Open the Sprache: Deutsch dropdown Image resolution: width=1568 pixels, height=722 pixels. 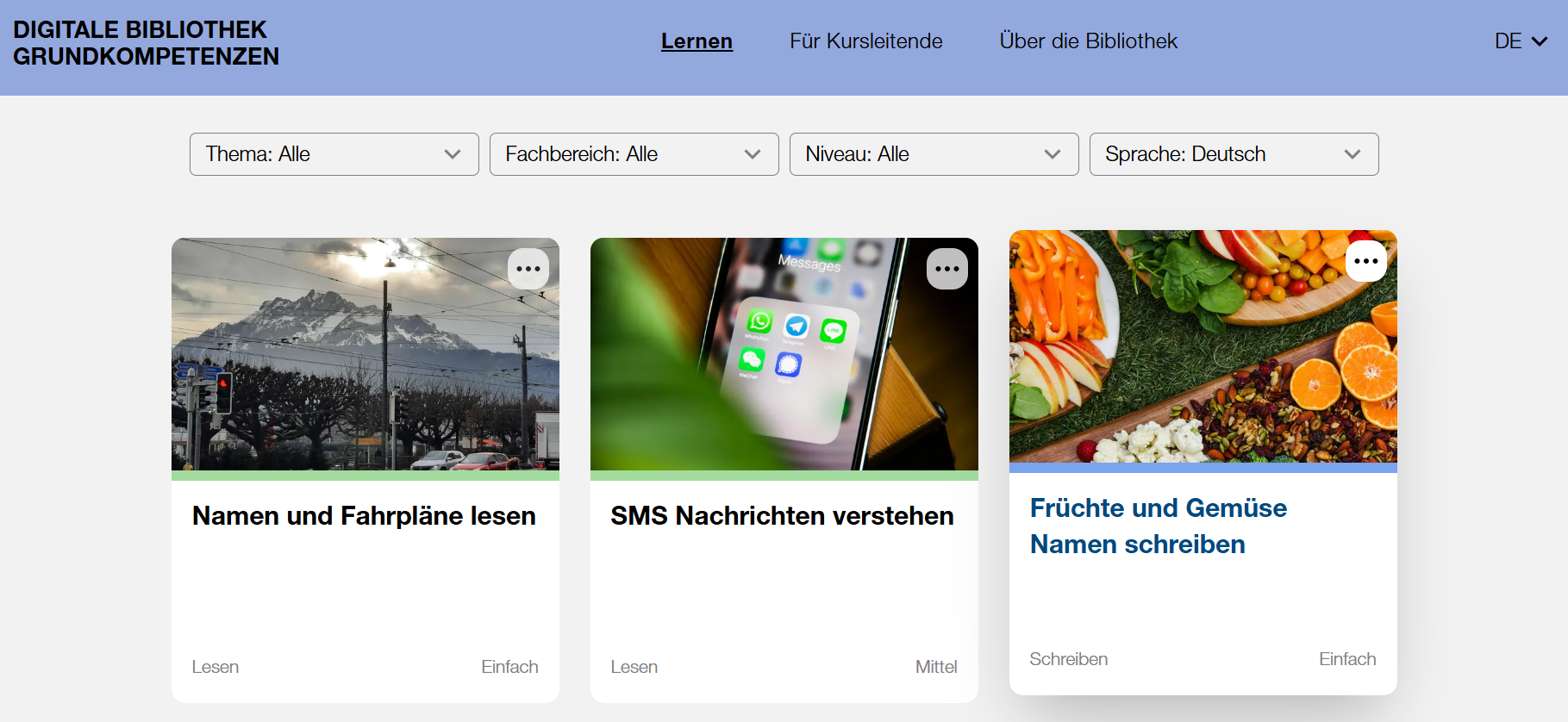click(1234, 154)
